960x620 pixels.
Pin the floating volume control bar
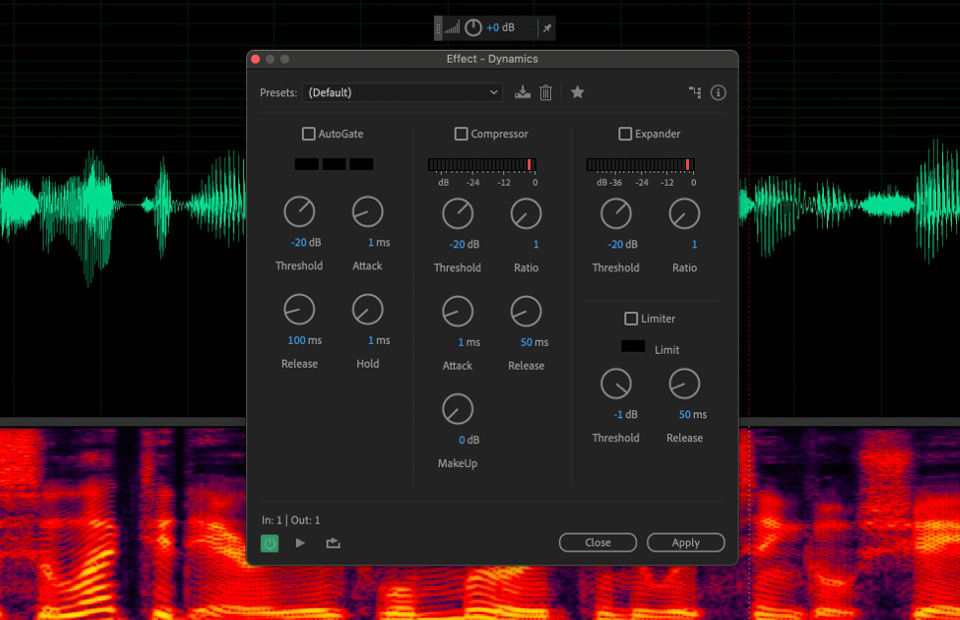point(545,28)
